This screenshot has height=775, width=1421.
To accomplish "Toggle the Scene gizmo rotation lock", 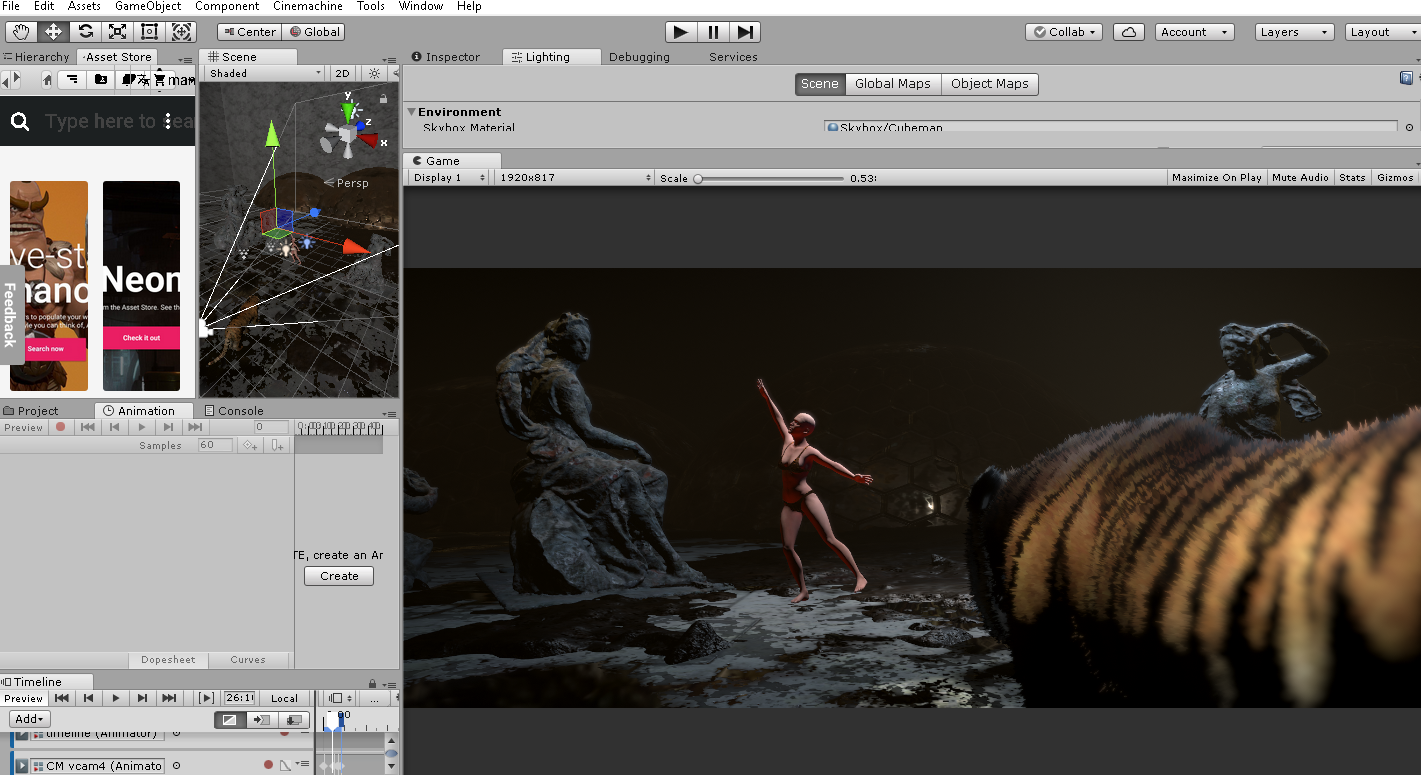I will pos(383,98).
